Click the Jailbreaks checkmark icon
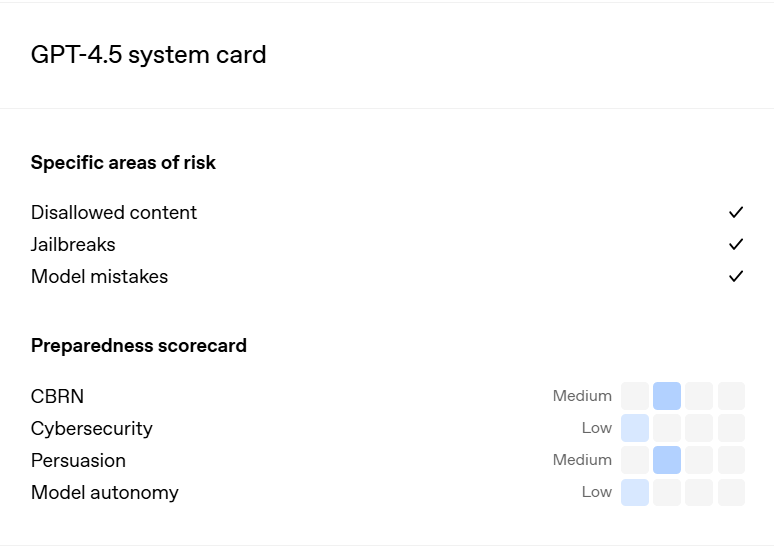 pos(736,244)
